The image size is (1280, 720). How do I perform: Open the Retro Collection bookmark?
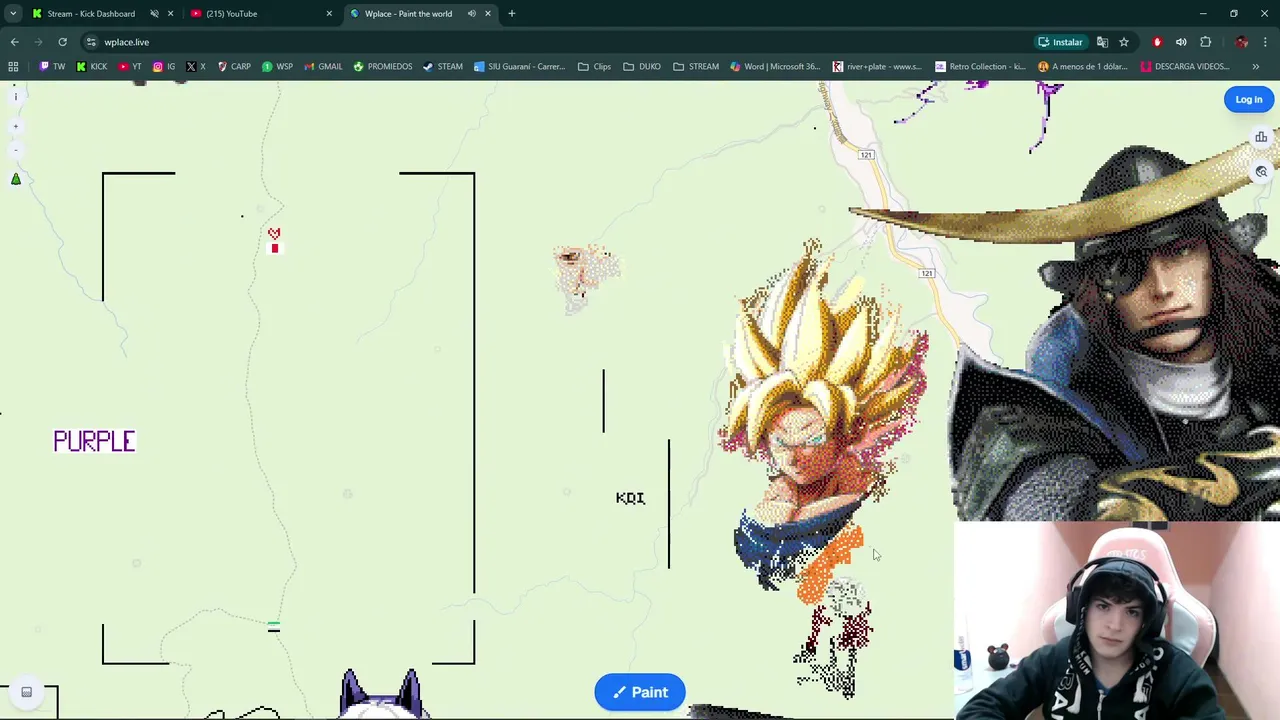click(x=980, y=67)
